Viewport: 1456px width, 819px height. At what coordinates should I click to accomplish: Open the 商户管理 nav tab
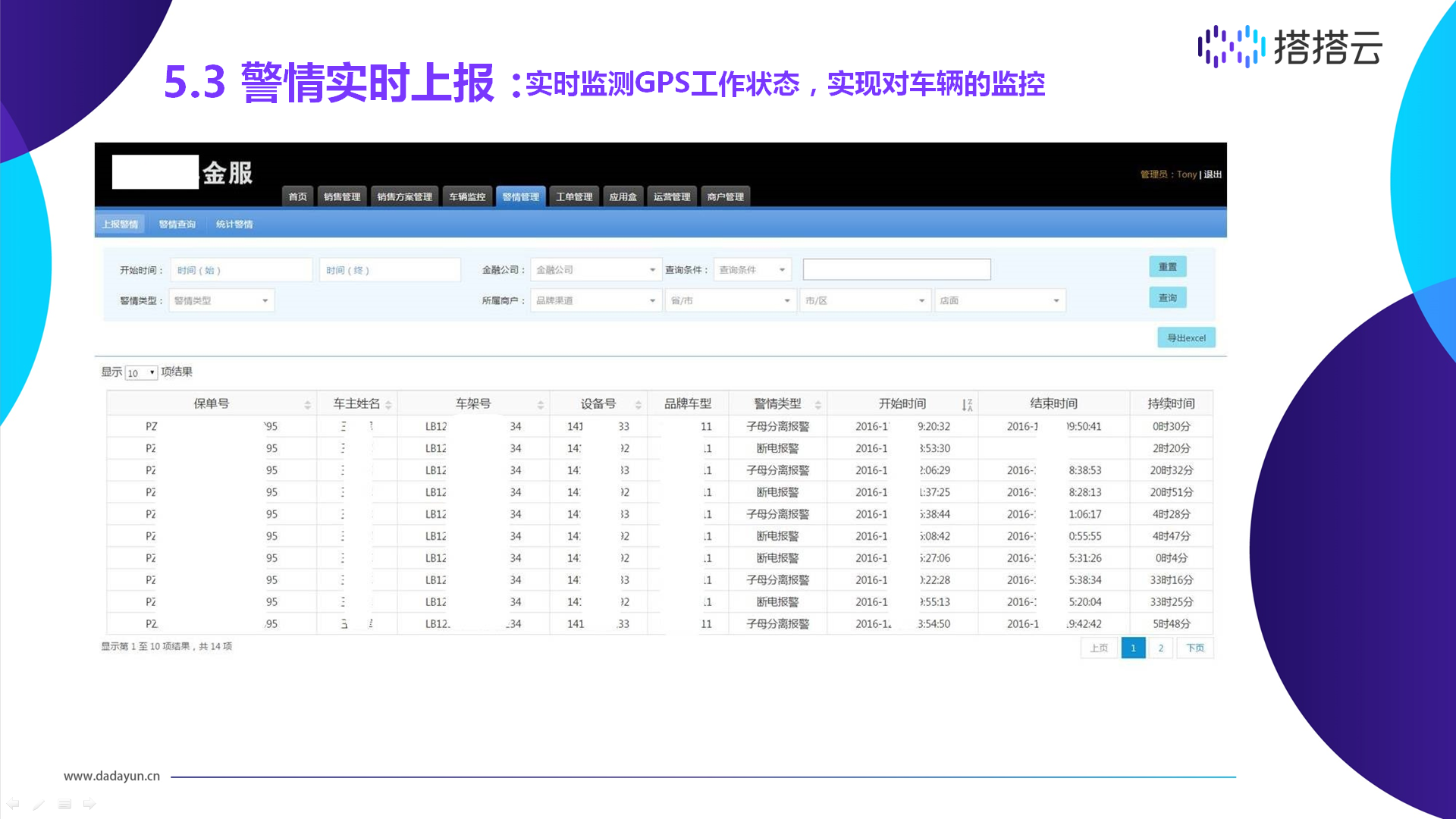click(725, 196)
